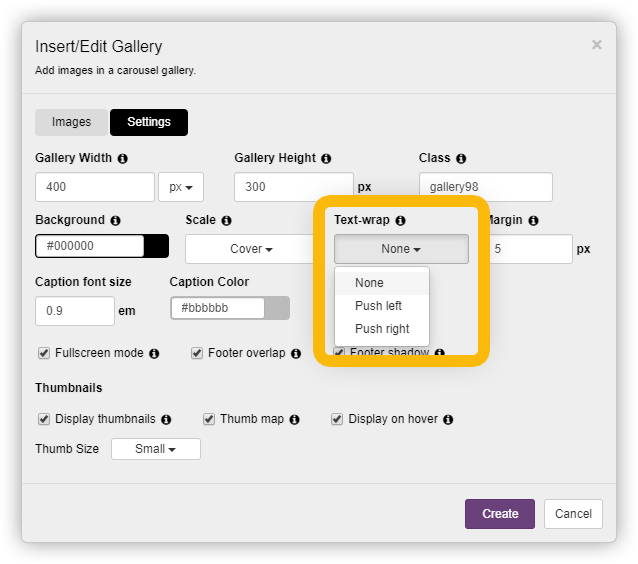Click the Margin value field
The width and height of the screenshot is (638, 564).
tap(530, 249)
